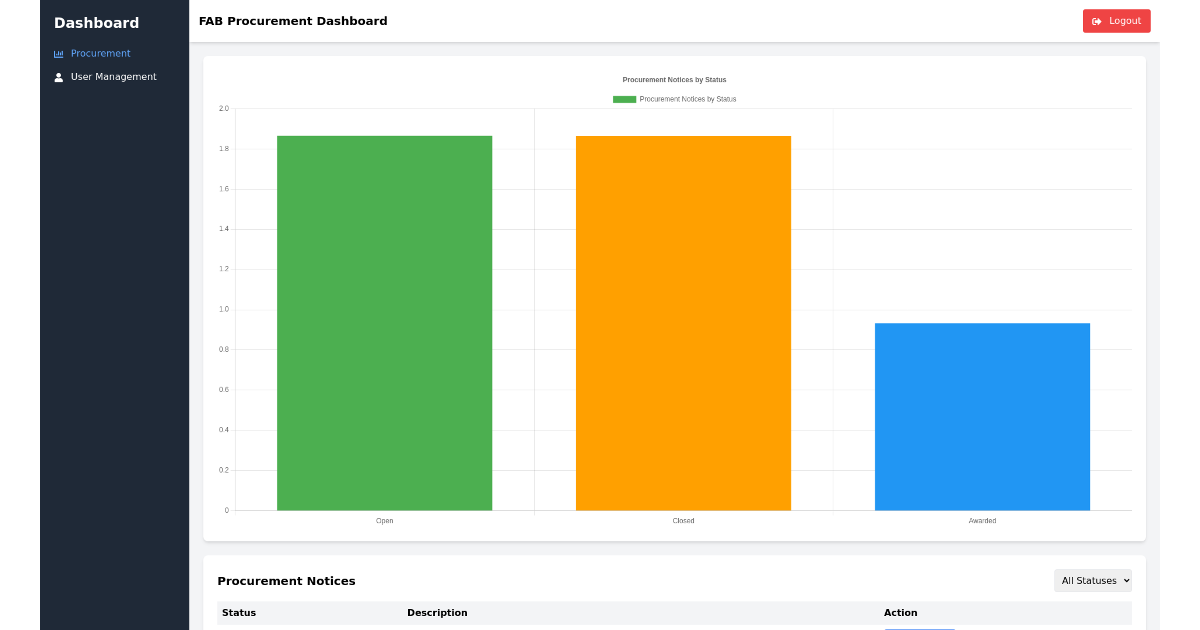Click the chart title Procurement Notices by Status

click(x=673, y=79)
